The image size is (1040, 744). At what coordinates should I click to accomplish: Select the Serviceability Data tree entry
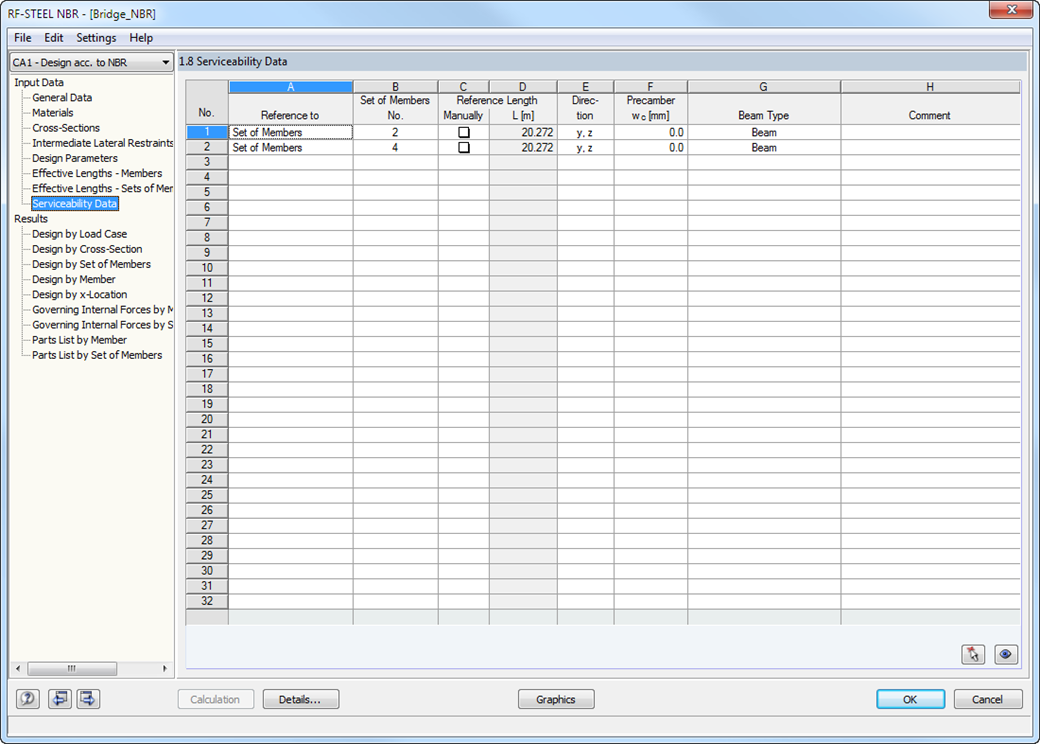click(75, 203)
